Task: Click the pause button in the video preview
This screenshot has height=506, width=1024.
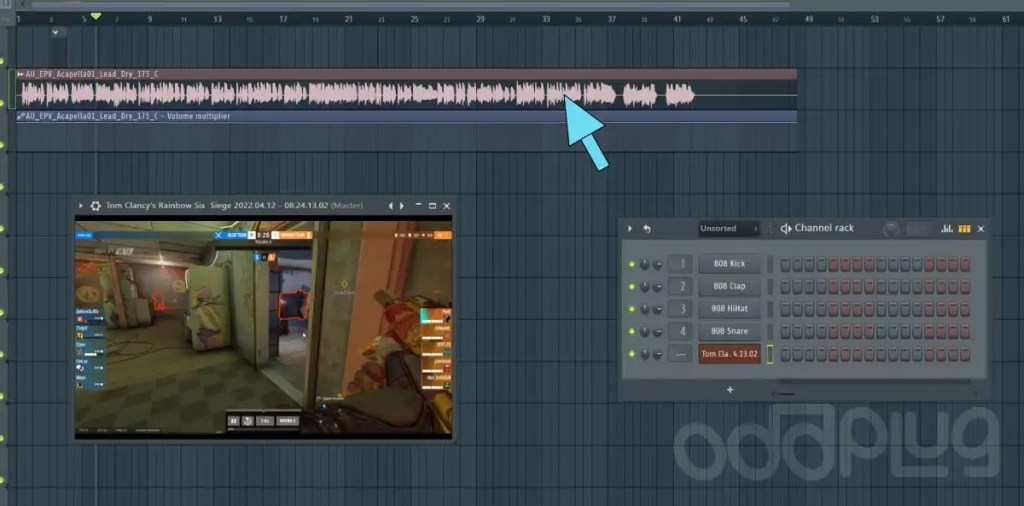Action: coord(234,421)
